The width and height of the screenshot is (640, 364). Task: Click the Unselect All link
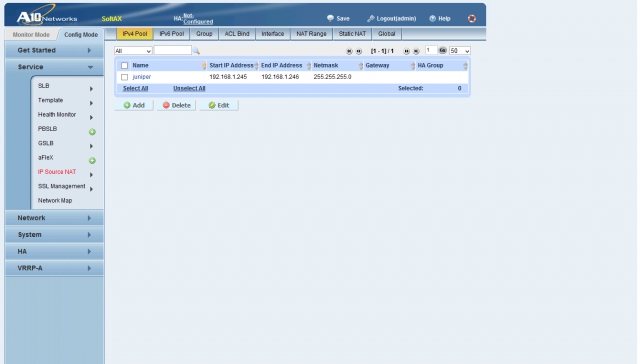point(189,89)
